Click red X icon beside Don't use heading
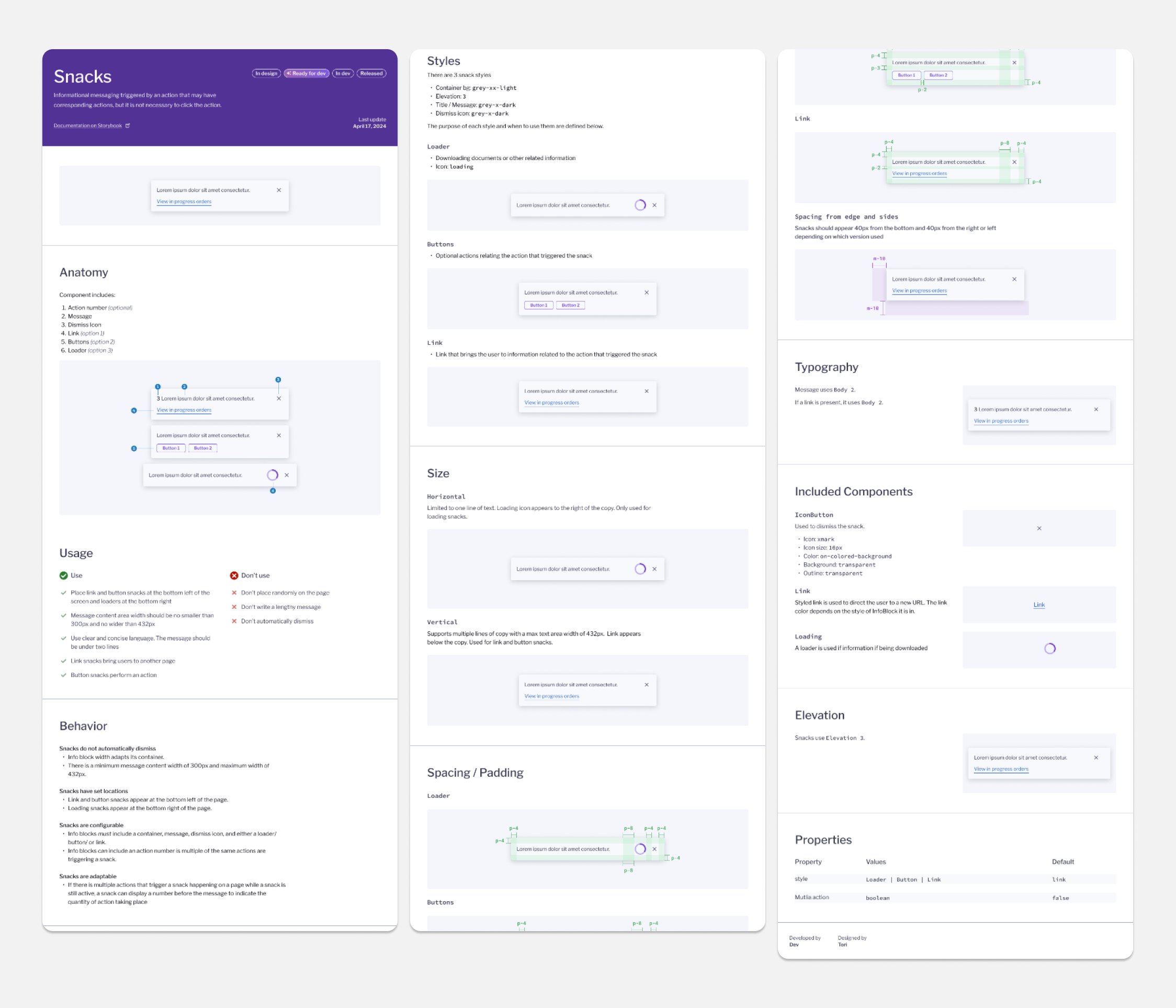The width and height of the screenshot is (1176, 1008). pos(234,575)
